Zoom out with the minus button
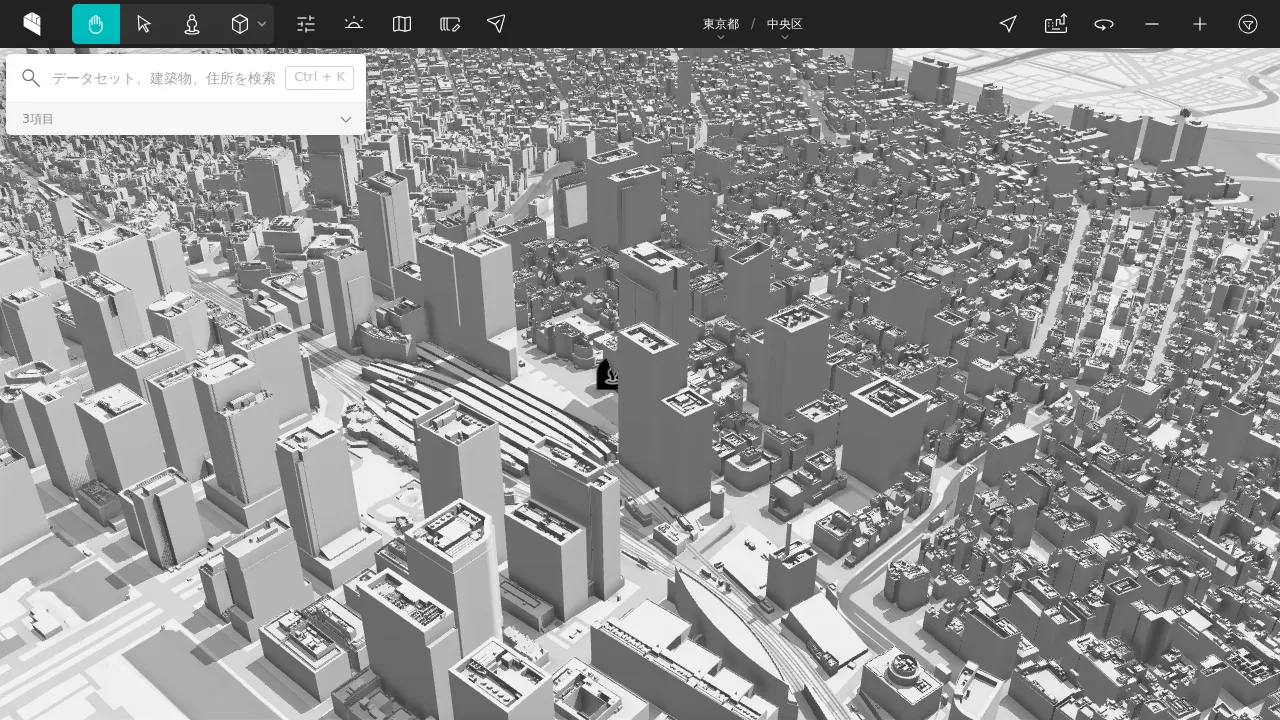Viewport: 1280px width, 720px height. coord(1151,24)
